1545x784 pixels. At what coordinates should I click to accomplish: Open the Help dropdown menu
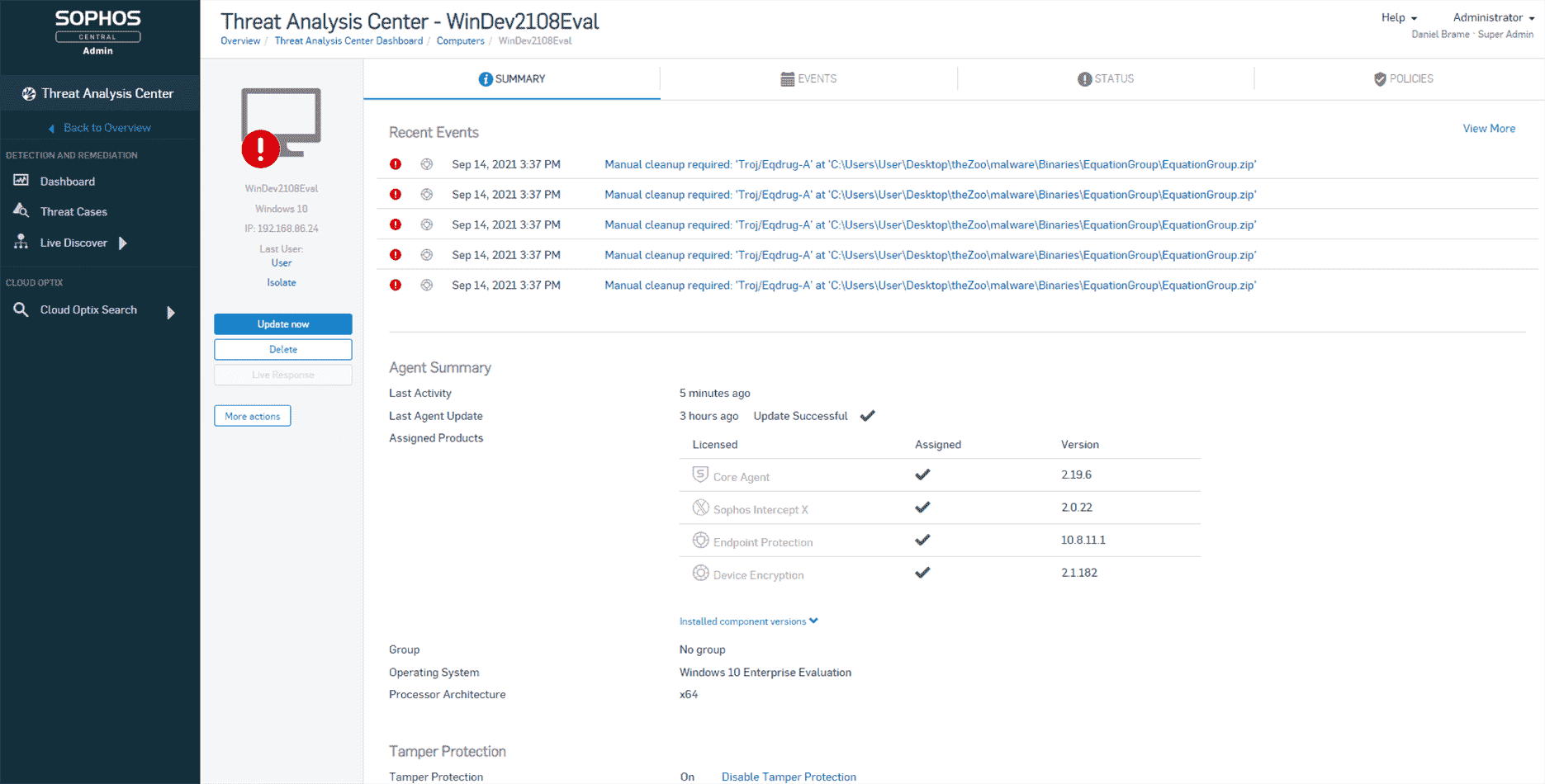1399,17
